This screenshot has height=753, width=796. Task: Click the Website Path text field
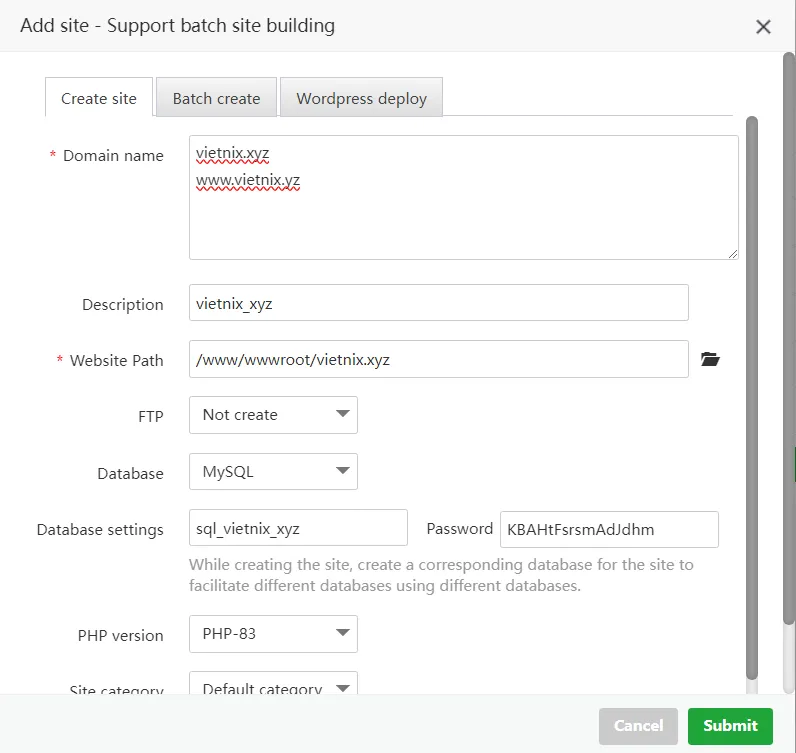click(438, 360)
